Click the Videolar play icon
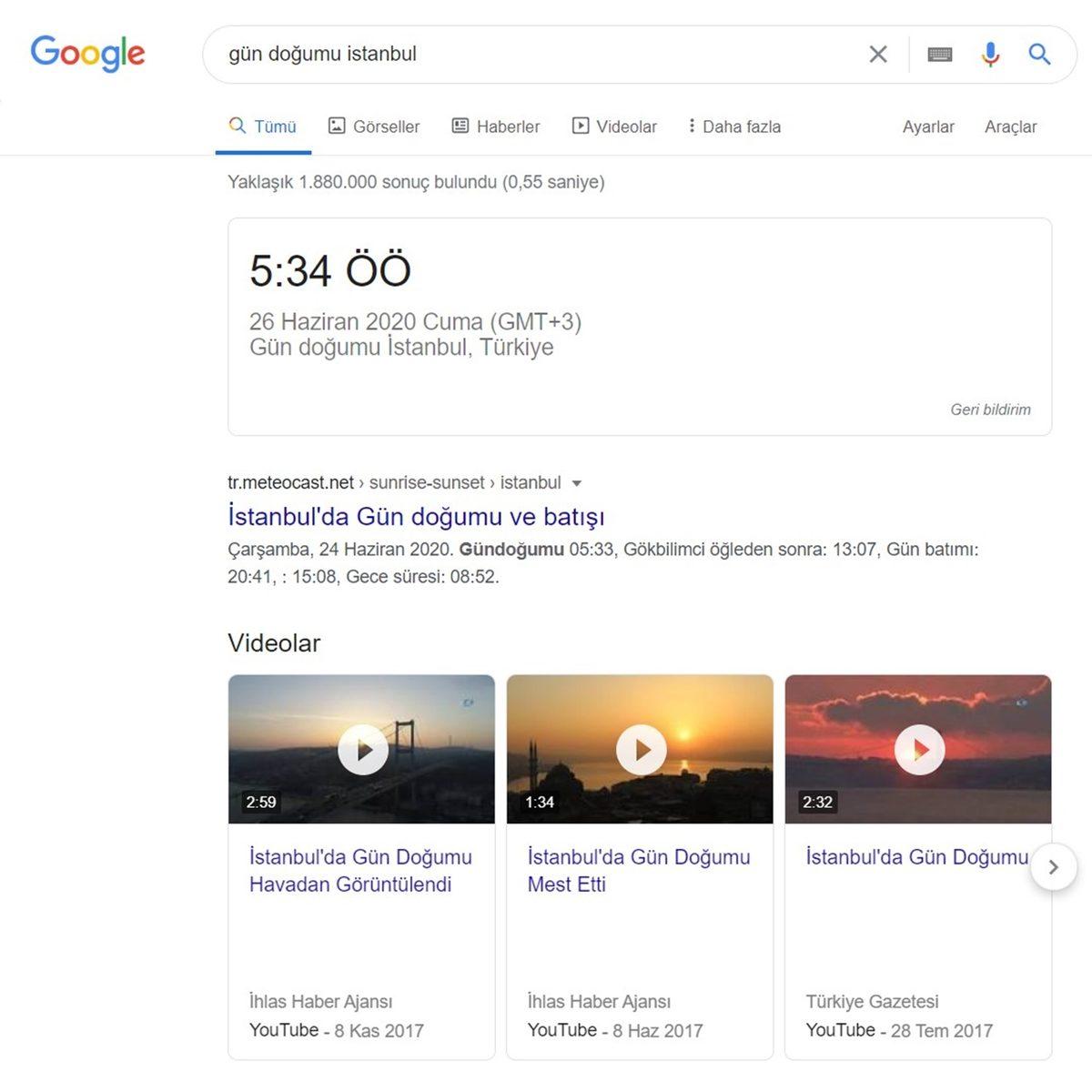The width and height of the screenshot is (1092, 1092). pyautogui.click(x=580, y=126)
